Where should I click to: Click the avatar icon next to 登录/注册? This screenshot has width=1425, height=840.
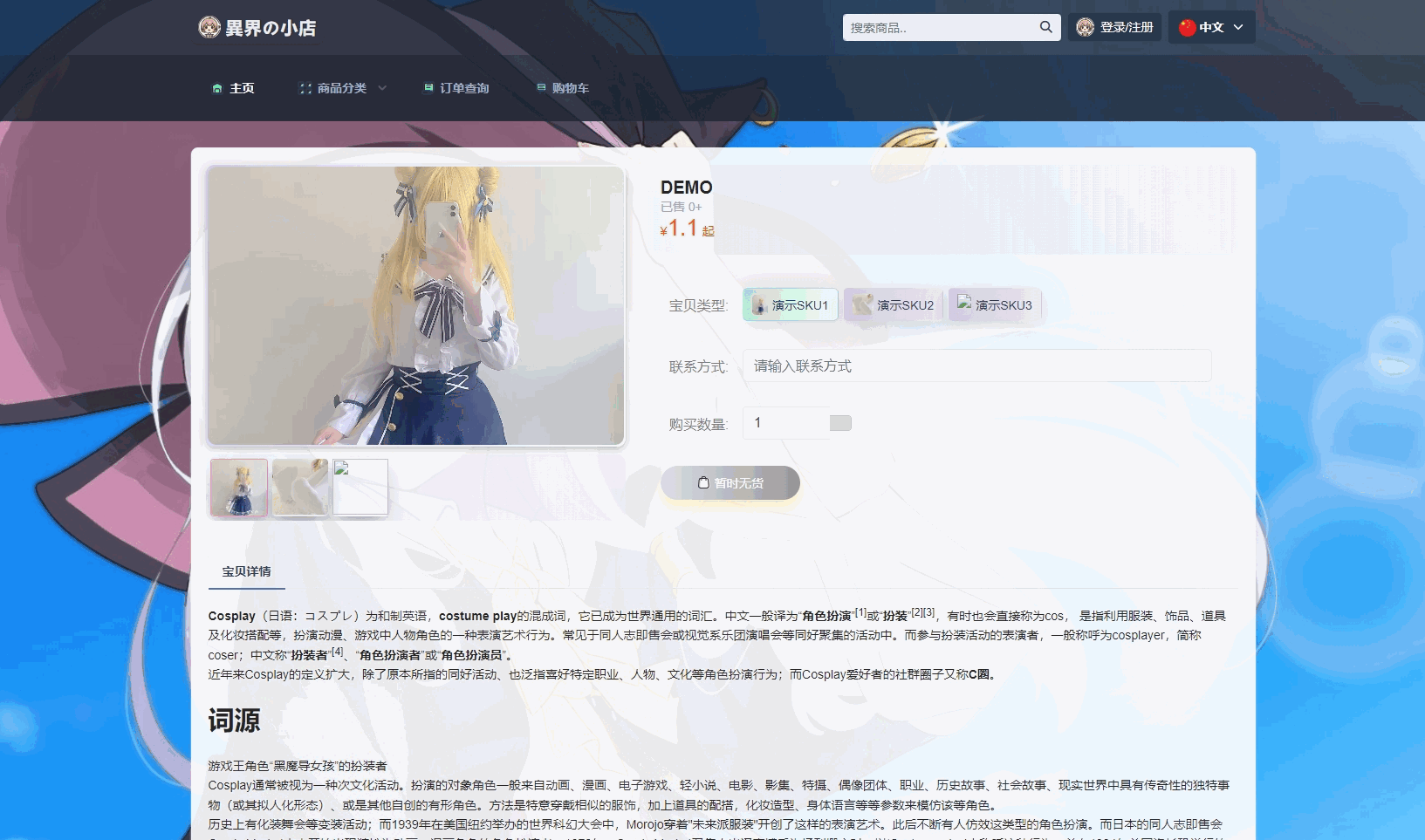point(1083,27)
